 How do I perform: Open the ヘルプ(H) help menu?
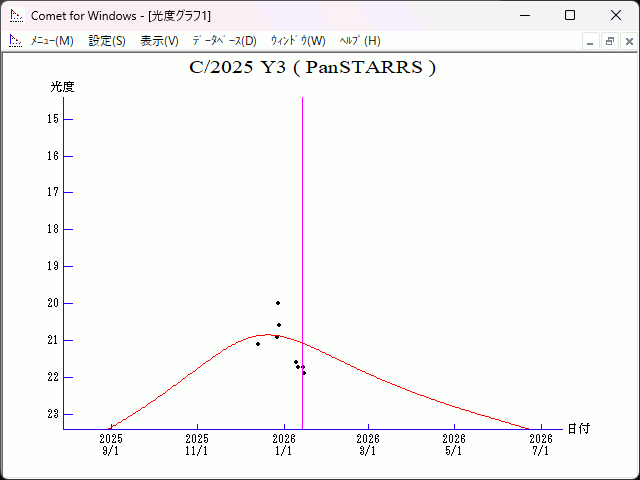click(x=360, y=41)
